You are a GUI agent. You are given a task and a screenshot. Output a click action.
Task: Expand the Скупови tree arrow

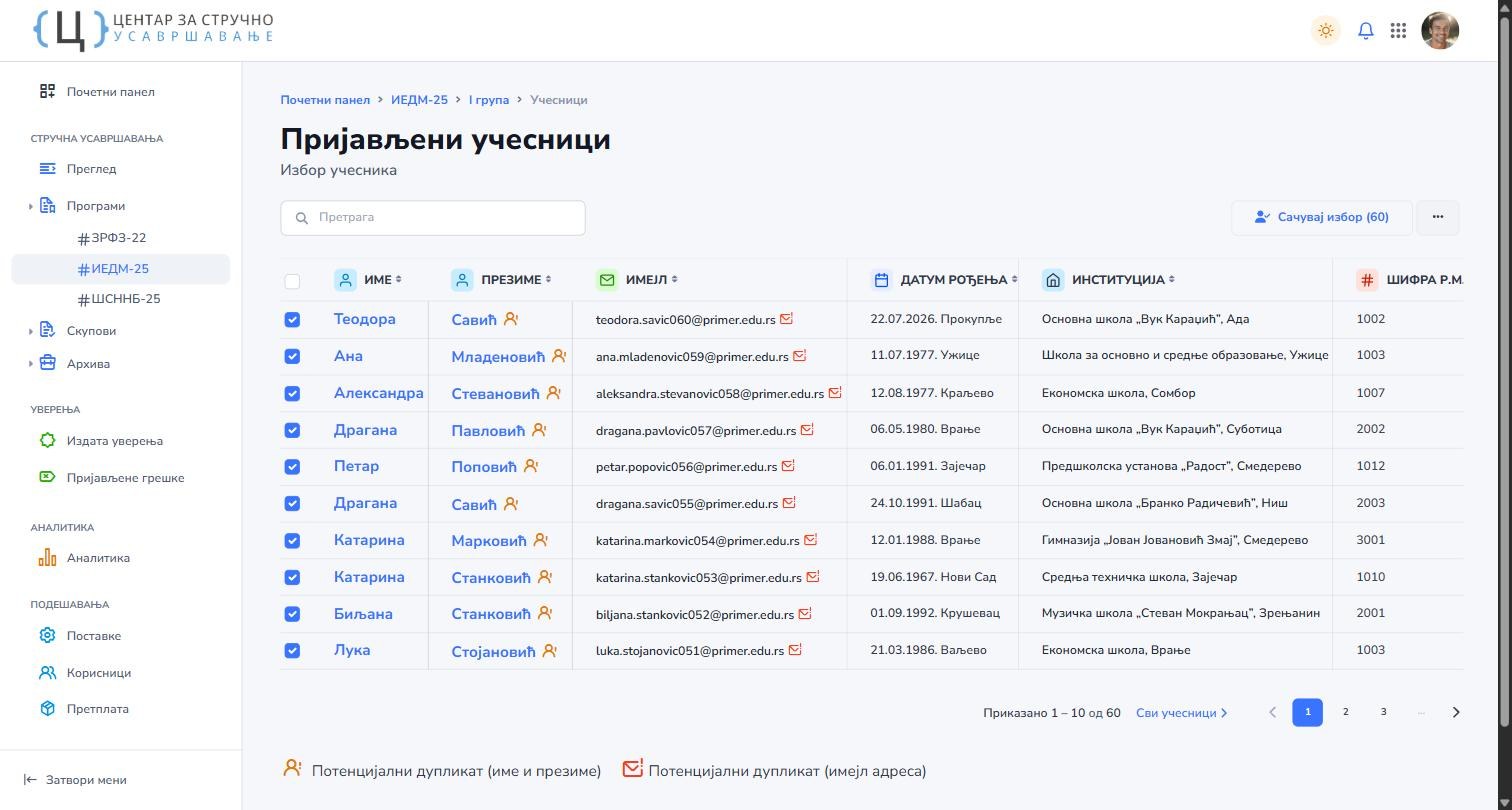tap(31, 331)
